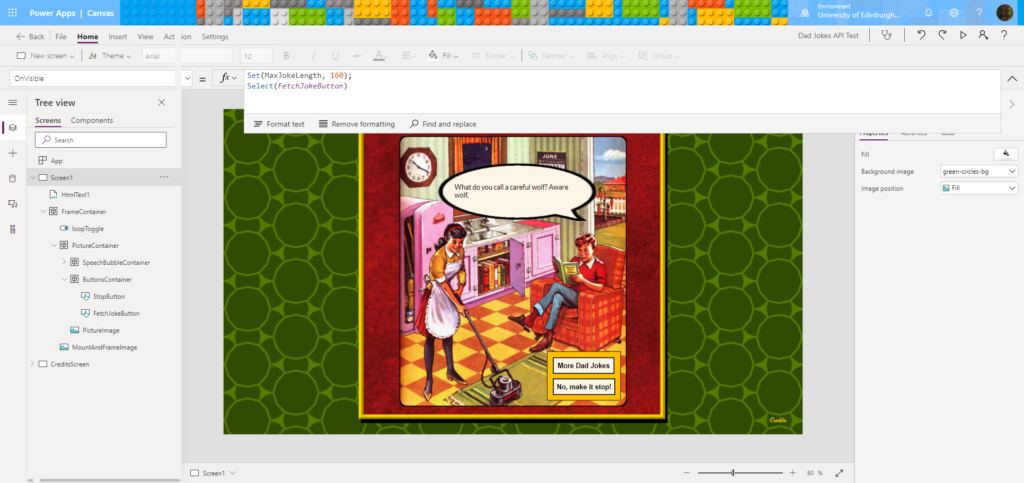Viewport: 1024px width, 483px height.
Task: Open the Insert menu
Action: (x=118, y=36)
